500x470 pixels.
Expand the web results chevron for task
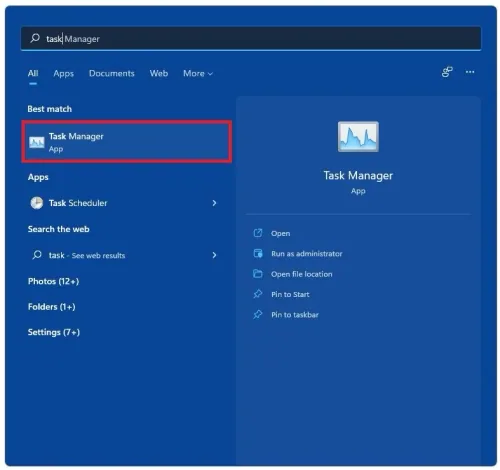click(214, 255)
